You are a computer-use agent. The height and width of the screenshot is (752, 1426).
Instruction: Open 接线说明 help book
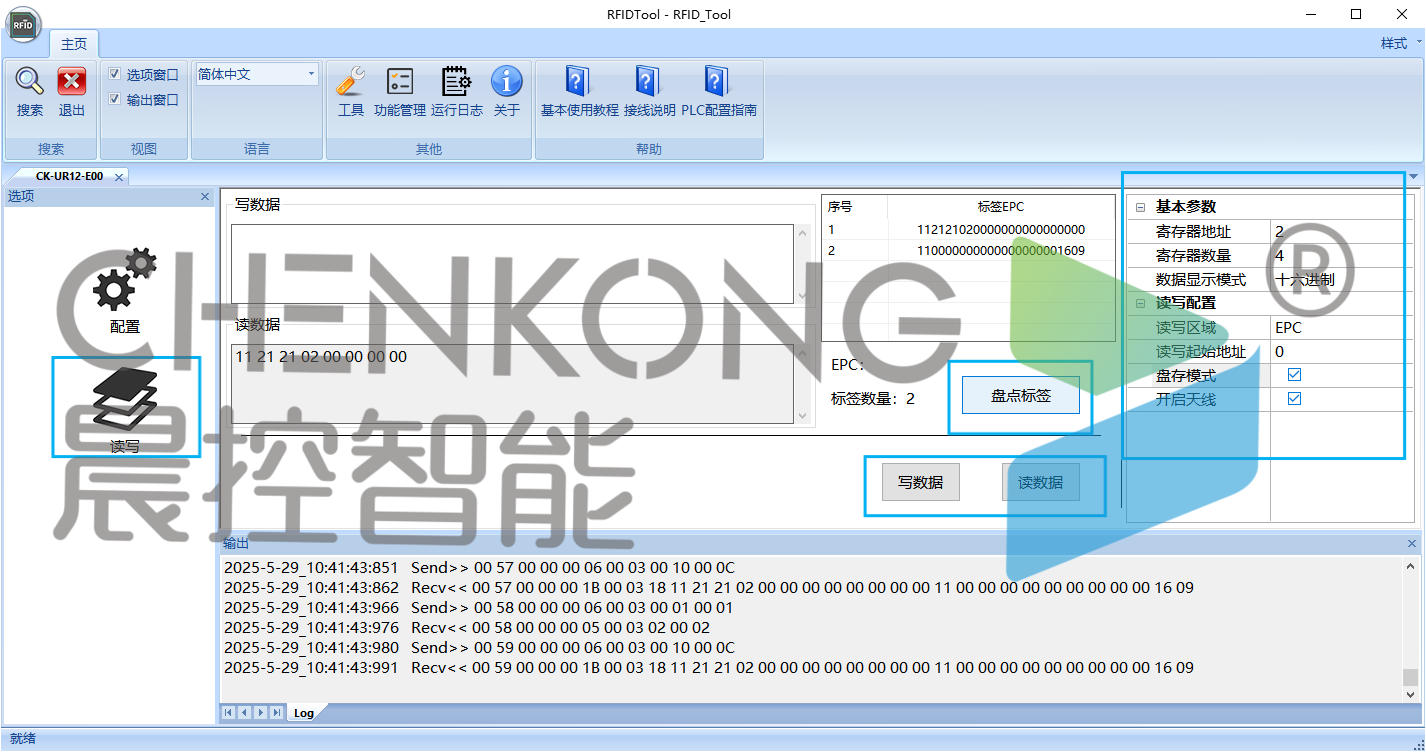[x=649, y=81]
